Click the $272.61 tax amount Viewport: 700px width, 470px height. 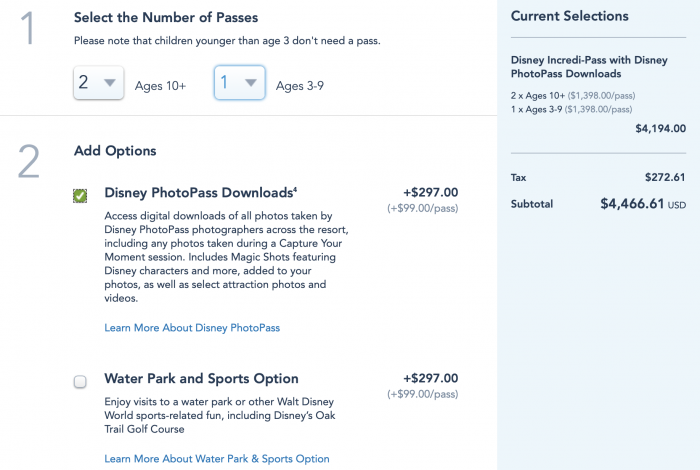click(665, 177)
